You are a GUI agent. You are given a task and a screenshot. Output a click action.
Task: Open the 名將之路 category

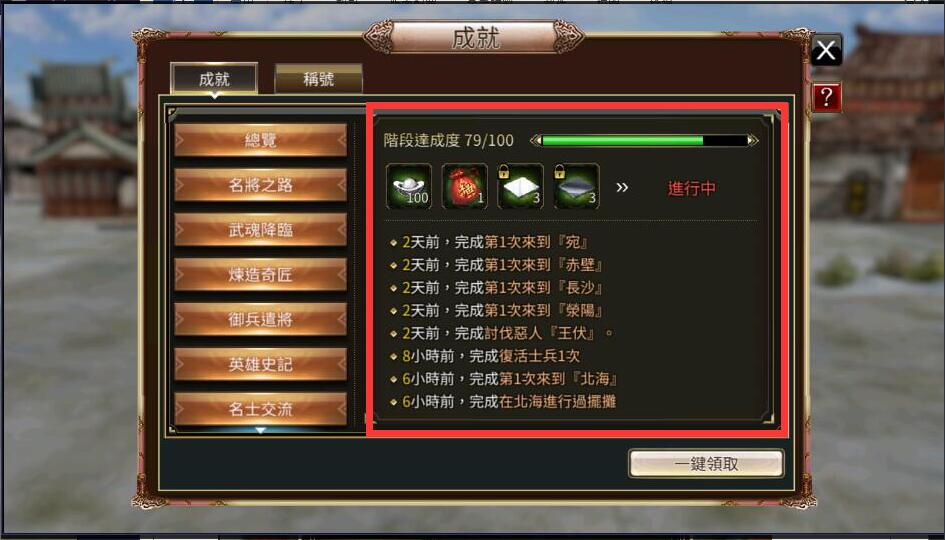pyautogui.click(x=260, y=185)
